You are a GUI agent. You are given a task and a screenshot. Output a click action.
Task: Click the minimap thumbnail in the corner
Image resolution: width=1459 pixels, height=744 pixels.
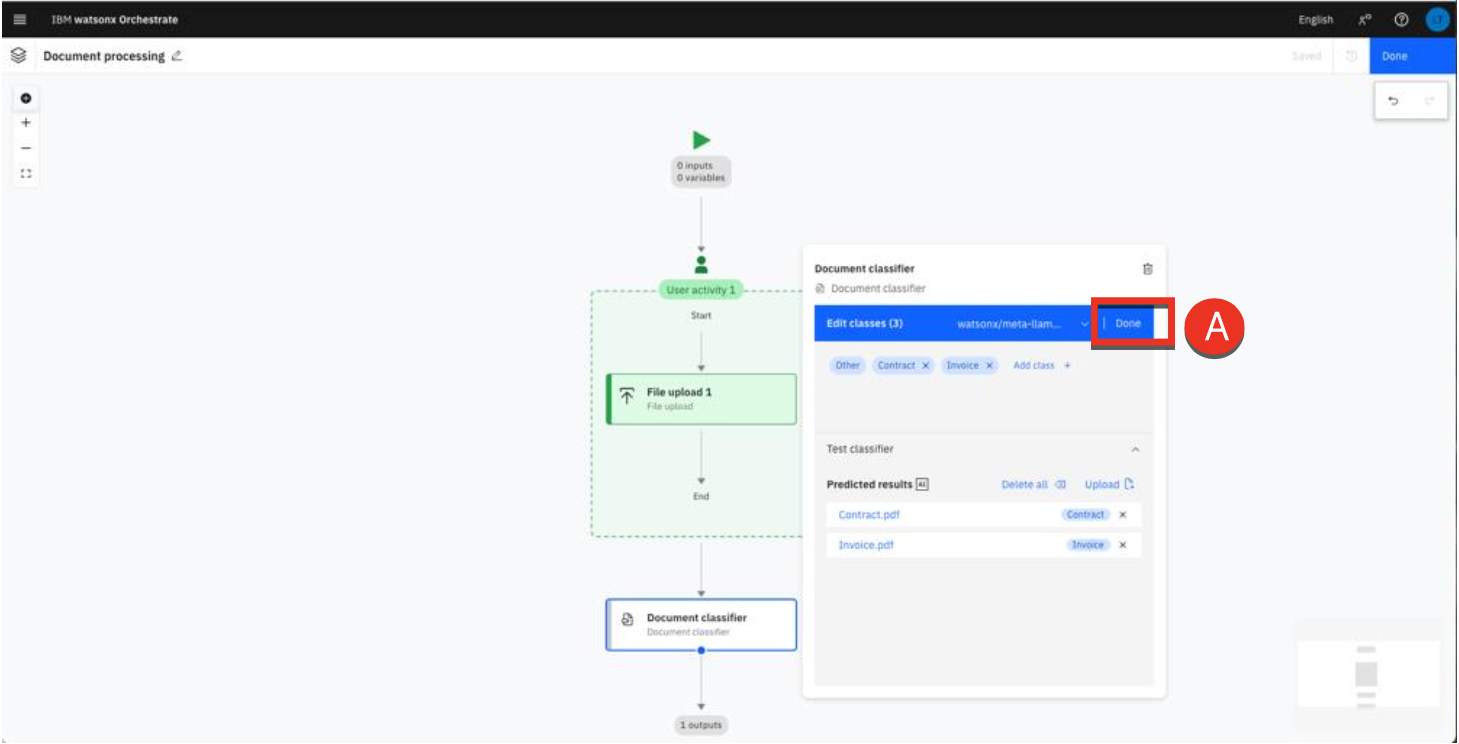click(x=1366, y=673)
